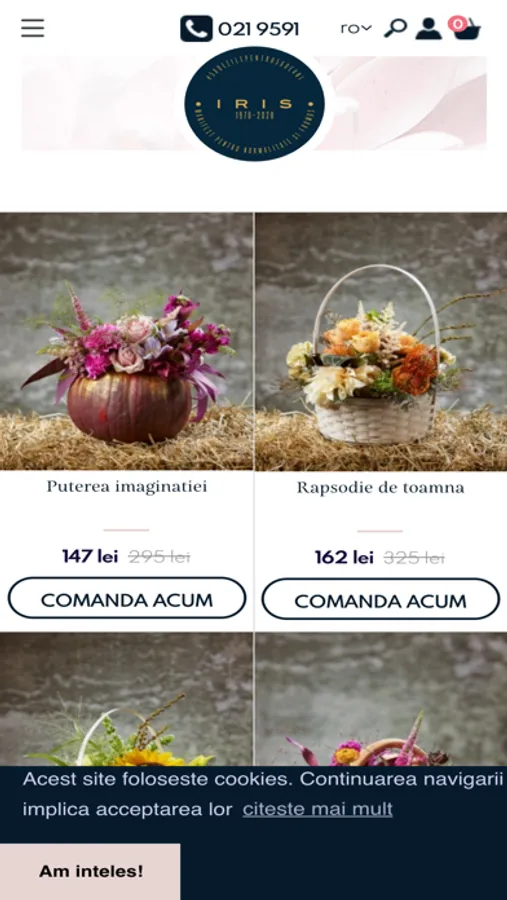Go to homepage via IRIS logo
This screenshot has height=900, width=507.
point(254,104)
